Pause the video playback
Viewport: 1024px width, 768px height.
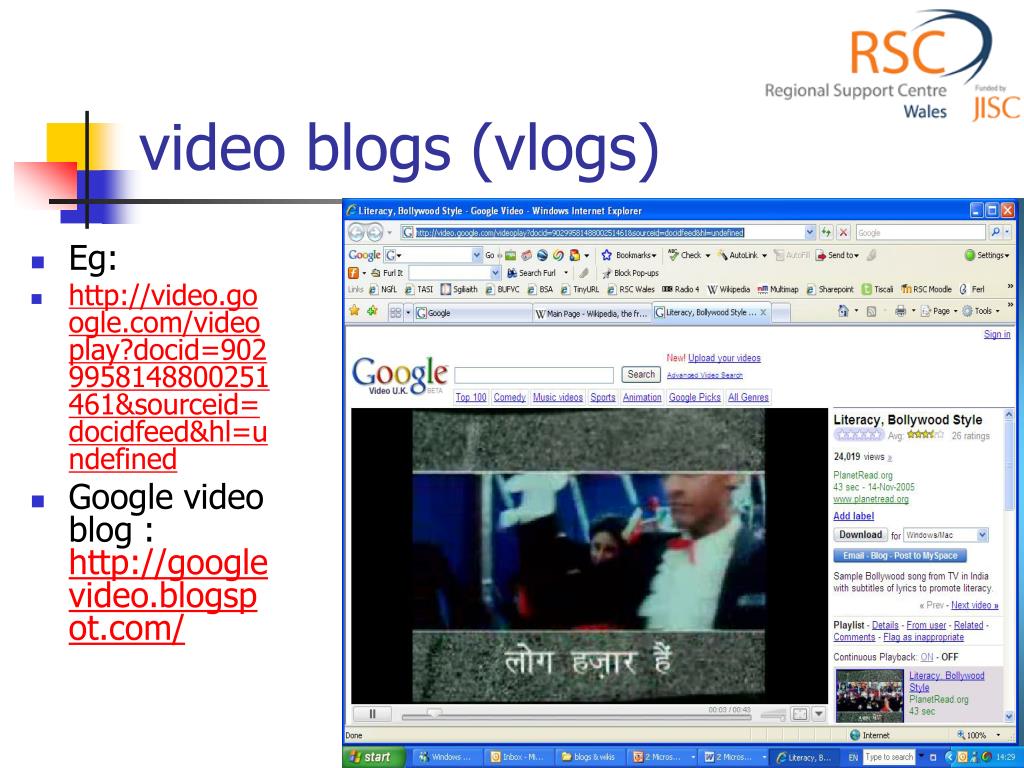click(x=372, y=714)
